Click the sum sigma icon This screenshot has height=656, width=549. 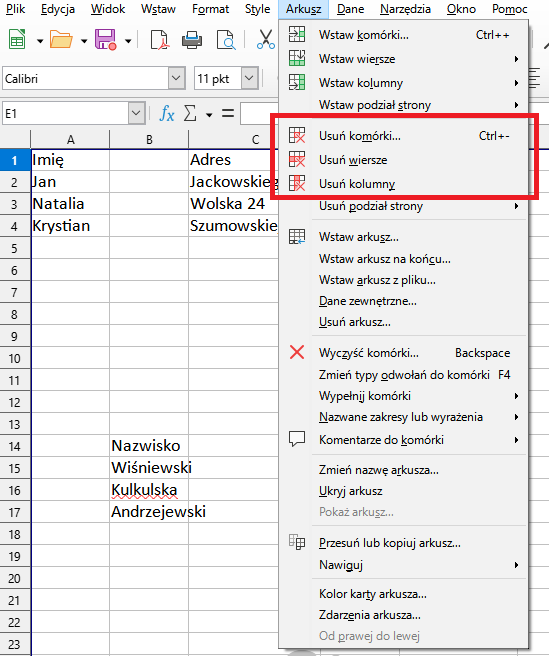point(190,113)
